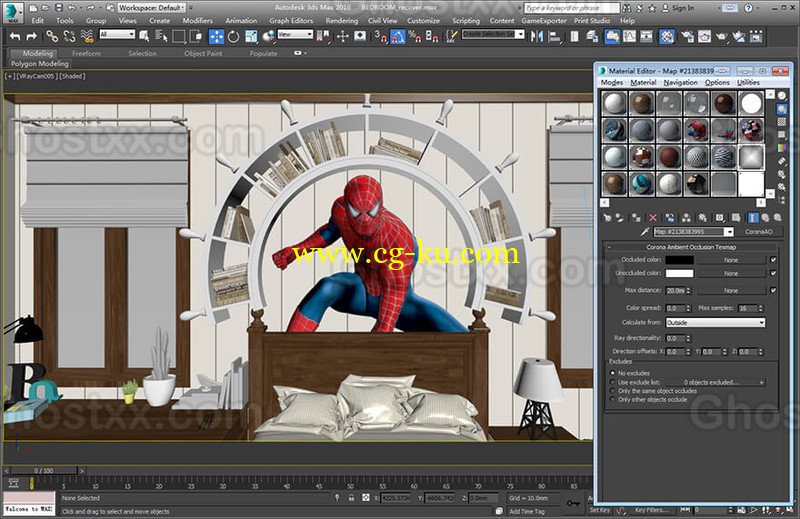Image resolution: width=800 pixels, height=519 pixels.
Task: Toggle the selection lock padlock icon
Action: coord(351,498)
